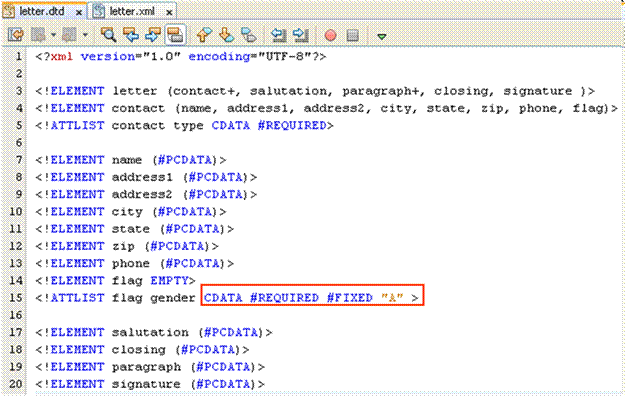Click 'signature' on line 20

coord(146,384)
